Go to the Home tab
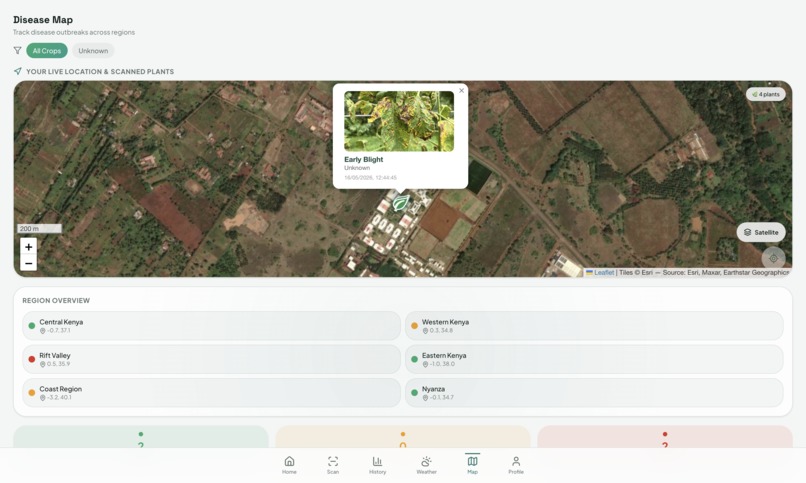 (289, 465)
